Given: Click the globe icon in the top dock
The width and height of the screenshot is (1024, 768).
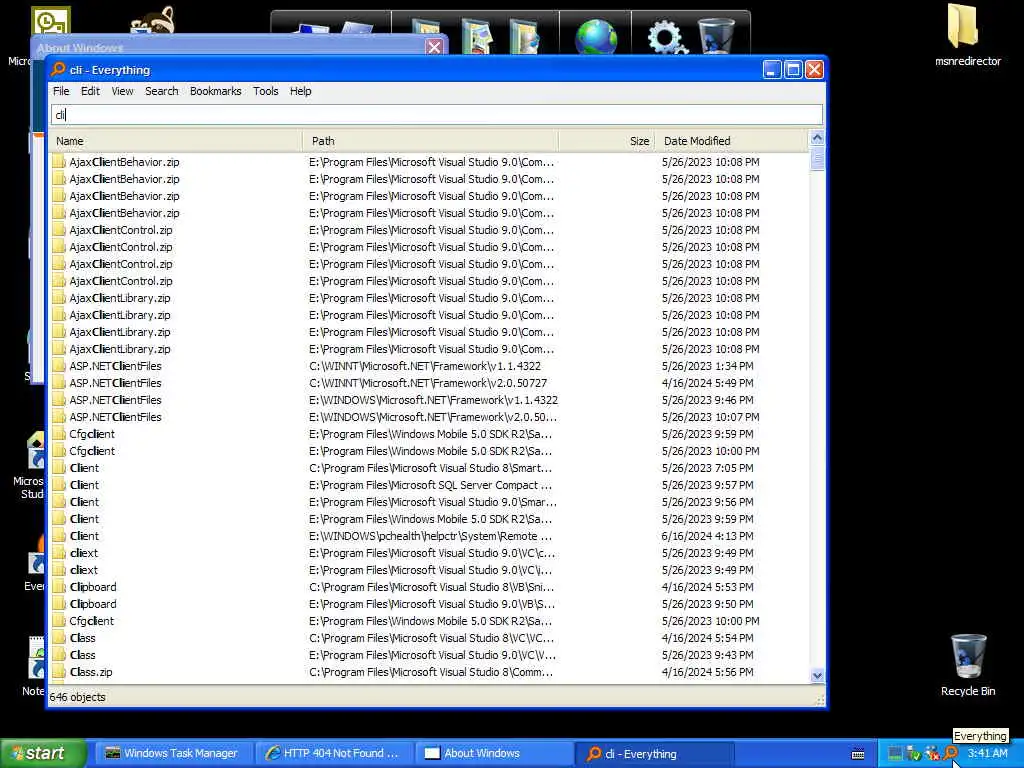Looking at the screenshot, I should [596, 37].
